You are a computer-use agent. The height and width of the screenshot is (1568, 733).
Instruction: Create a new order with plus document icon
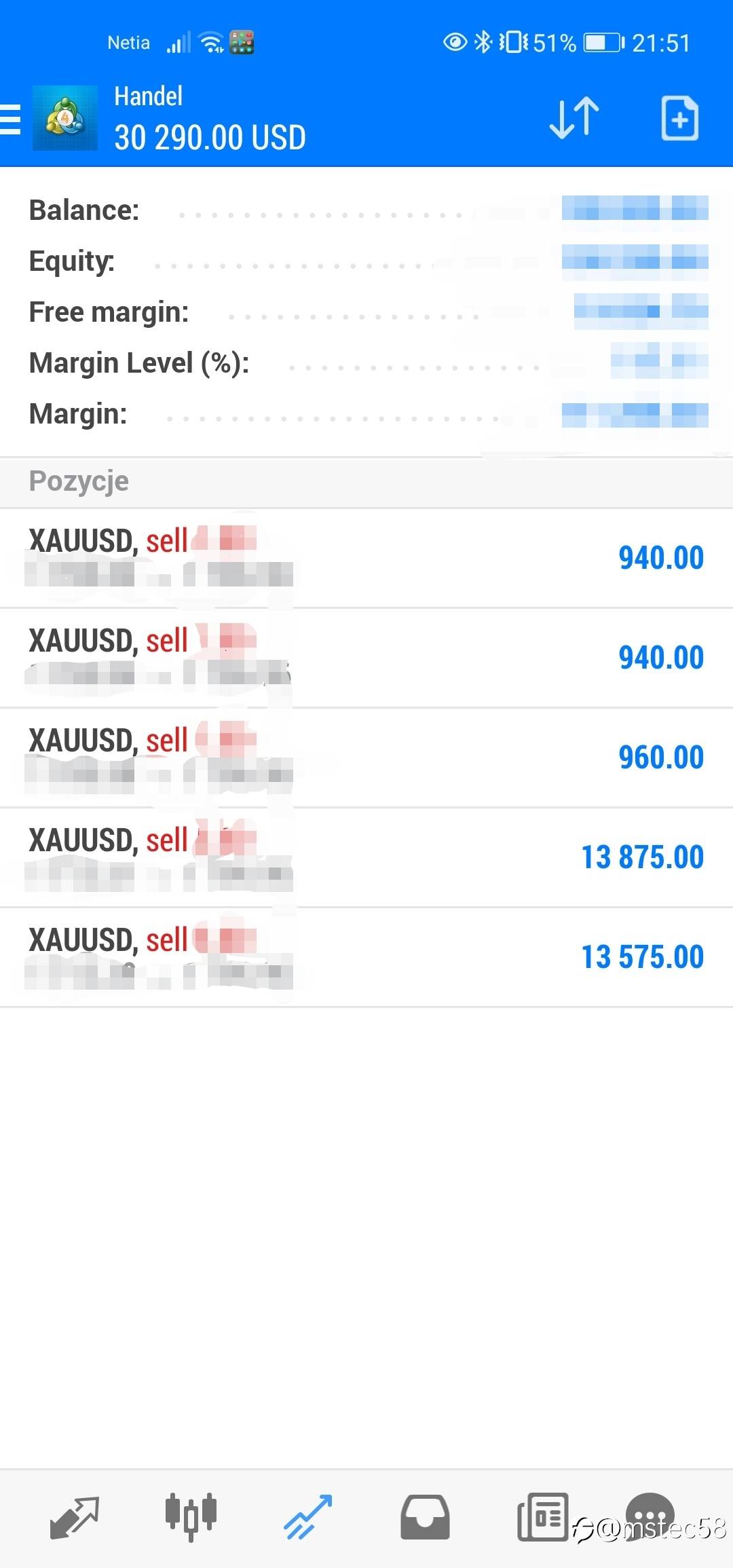click(680, 118)
